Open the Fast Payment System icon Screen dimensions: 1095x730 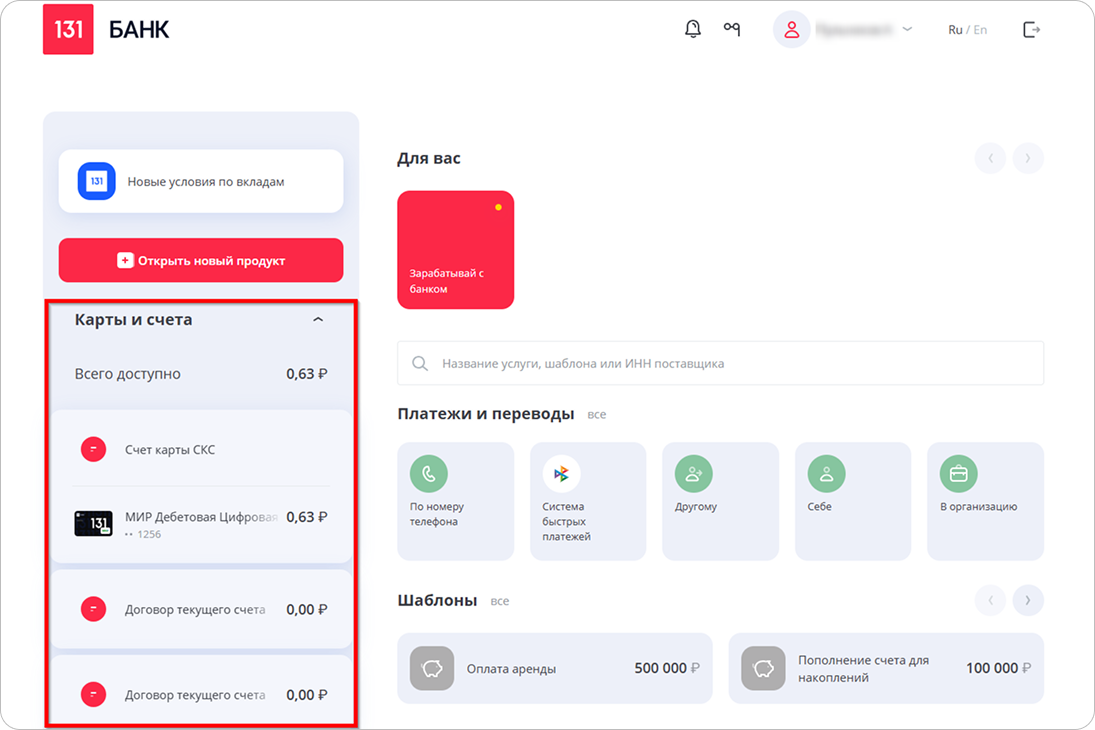tap(561, 473)
